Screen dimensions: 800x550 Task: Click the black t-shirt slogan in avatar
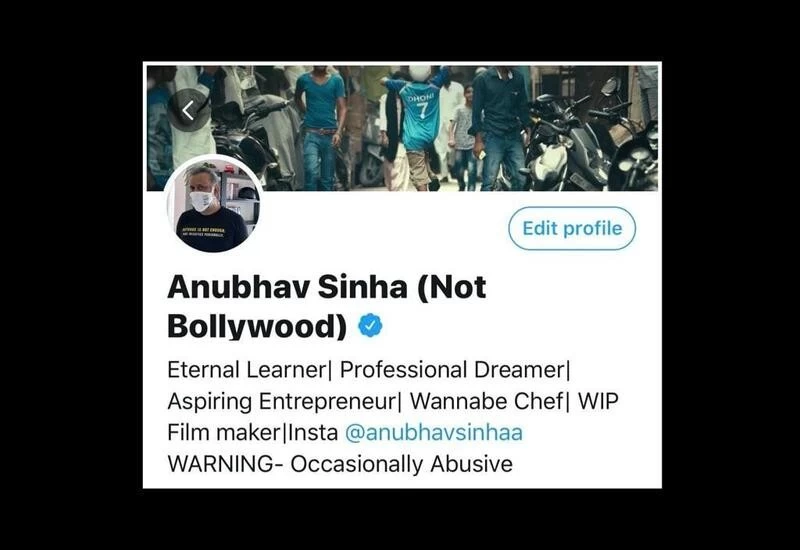point(204,232)
